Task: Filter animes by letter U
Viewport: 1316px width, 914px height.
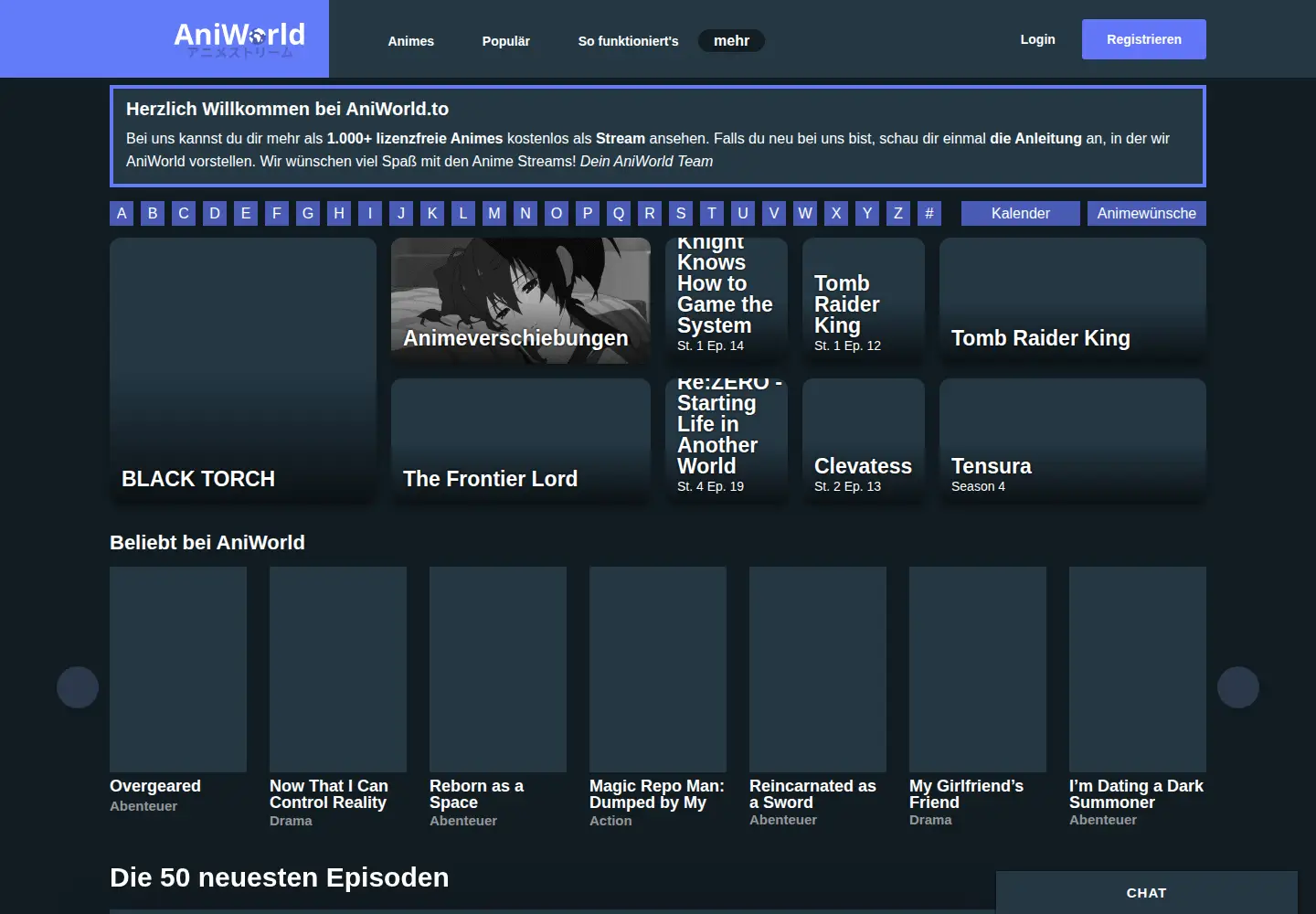Action: (743, 213)
